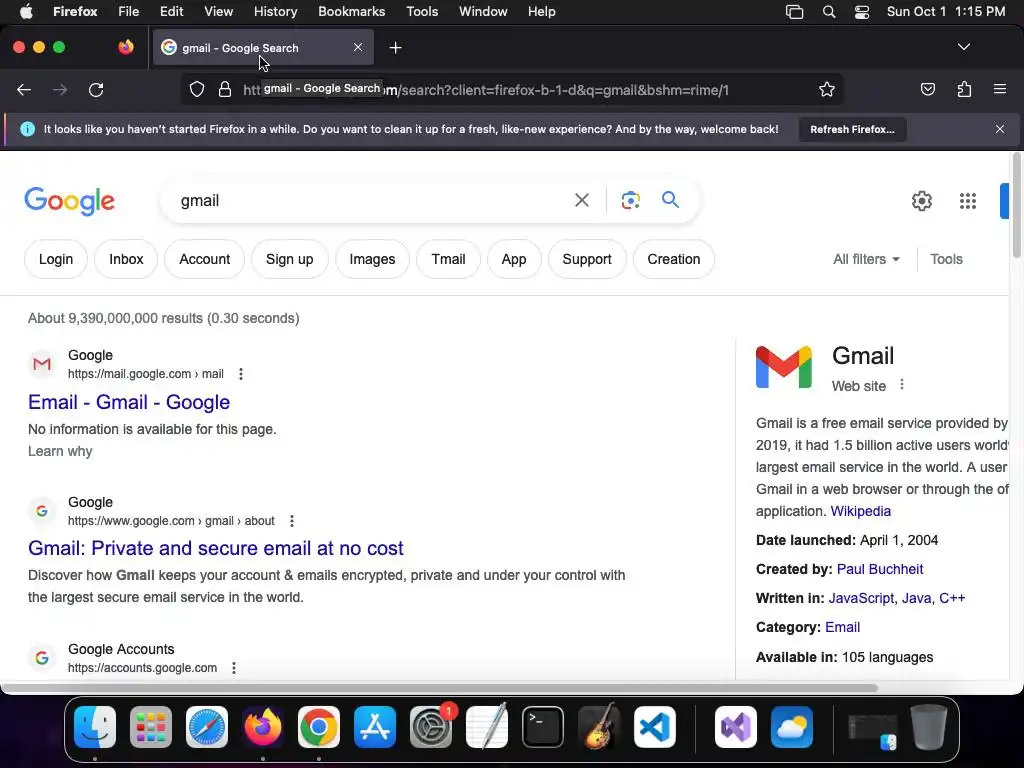Open the Paul Buchheit link

point(880,569)
